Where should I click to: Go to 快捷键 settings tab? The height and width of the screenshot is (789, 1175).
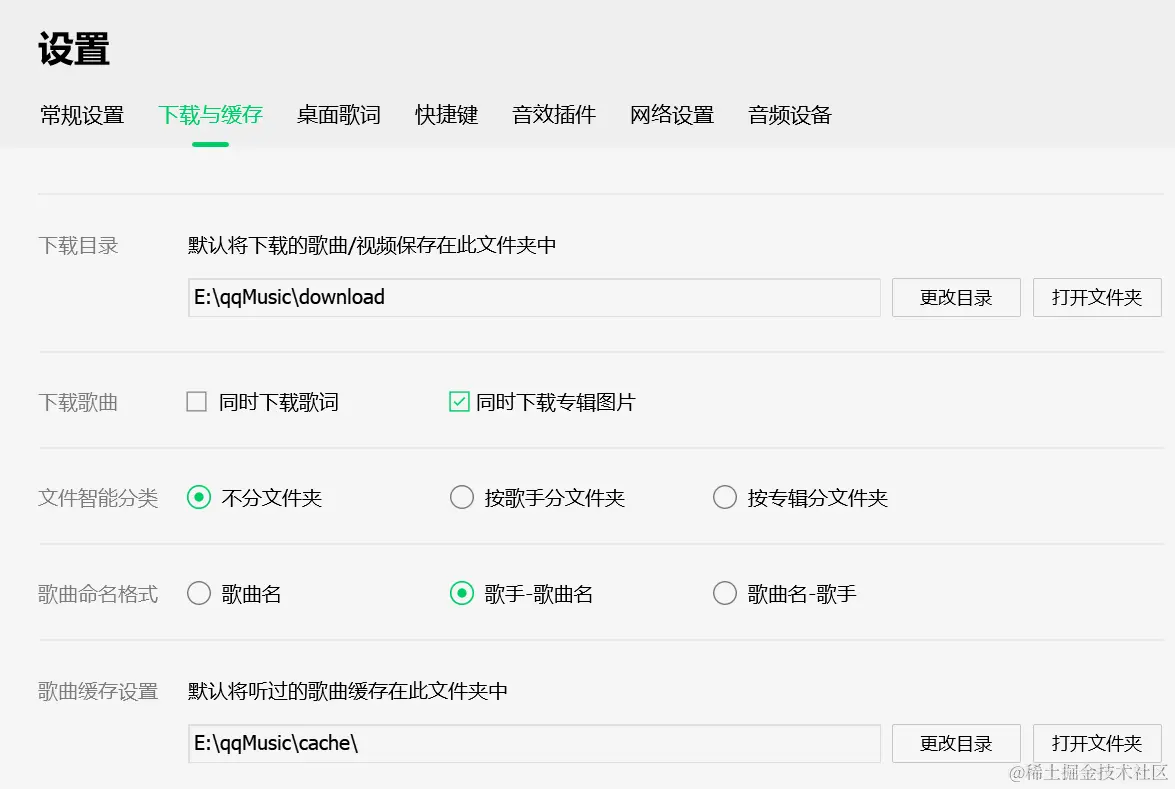point(447,115)
